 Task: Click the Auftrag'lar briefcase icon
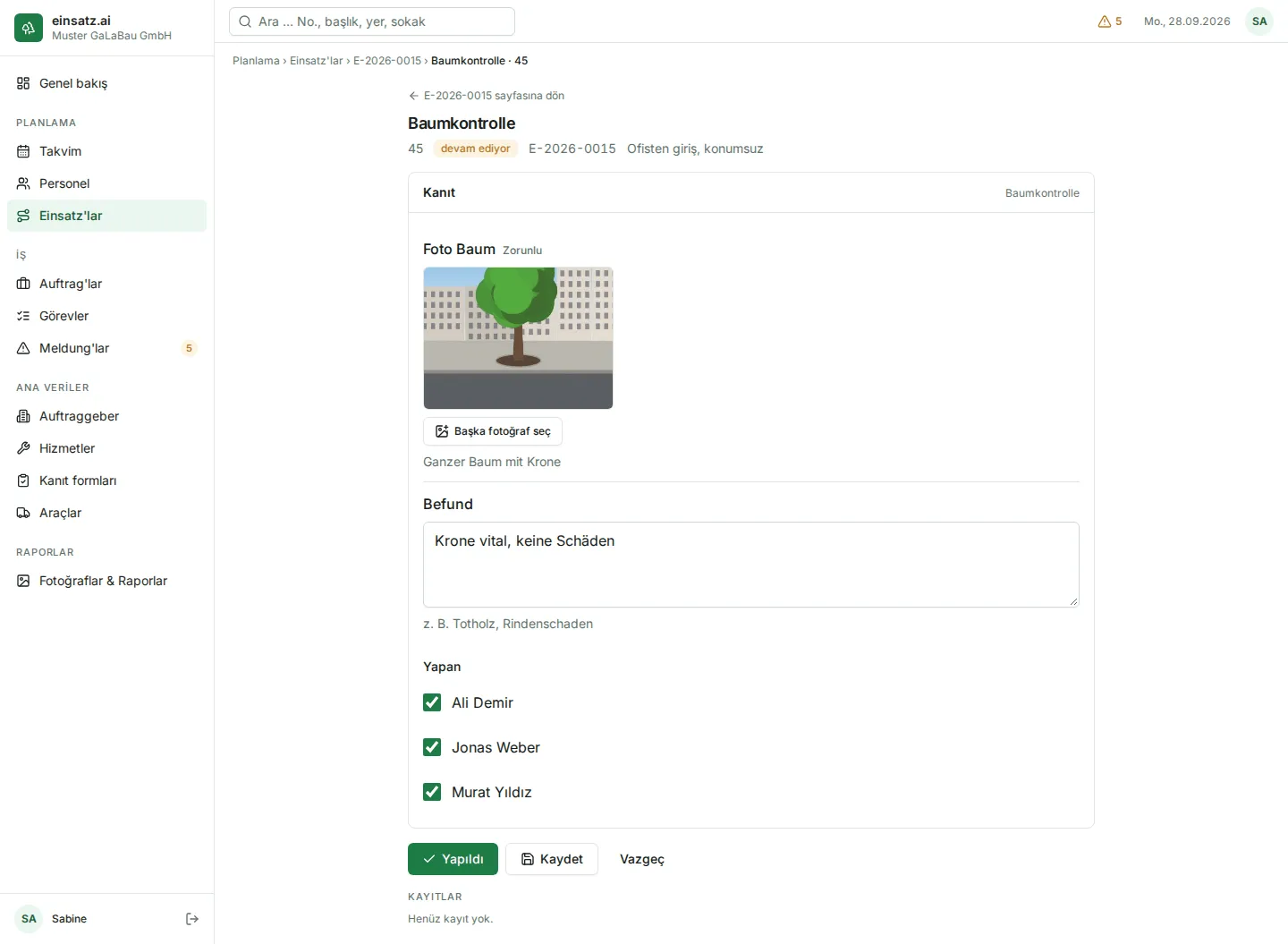pyautogui.click(x=23, y=284)
